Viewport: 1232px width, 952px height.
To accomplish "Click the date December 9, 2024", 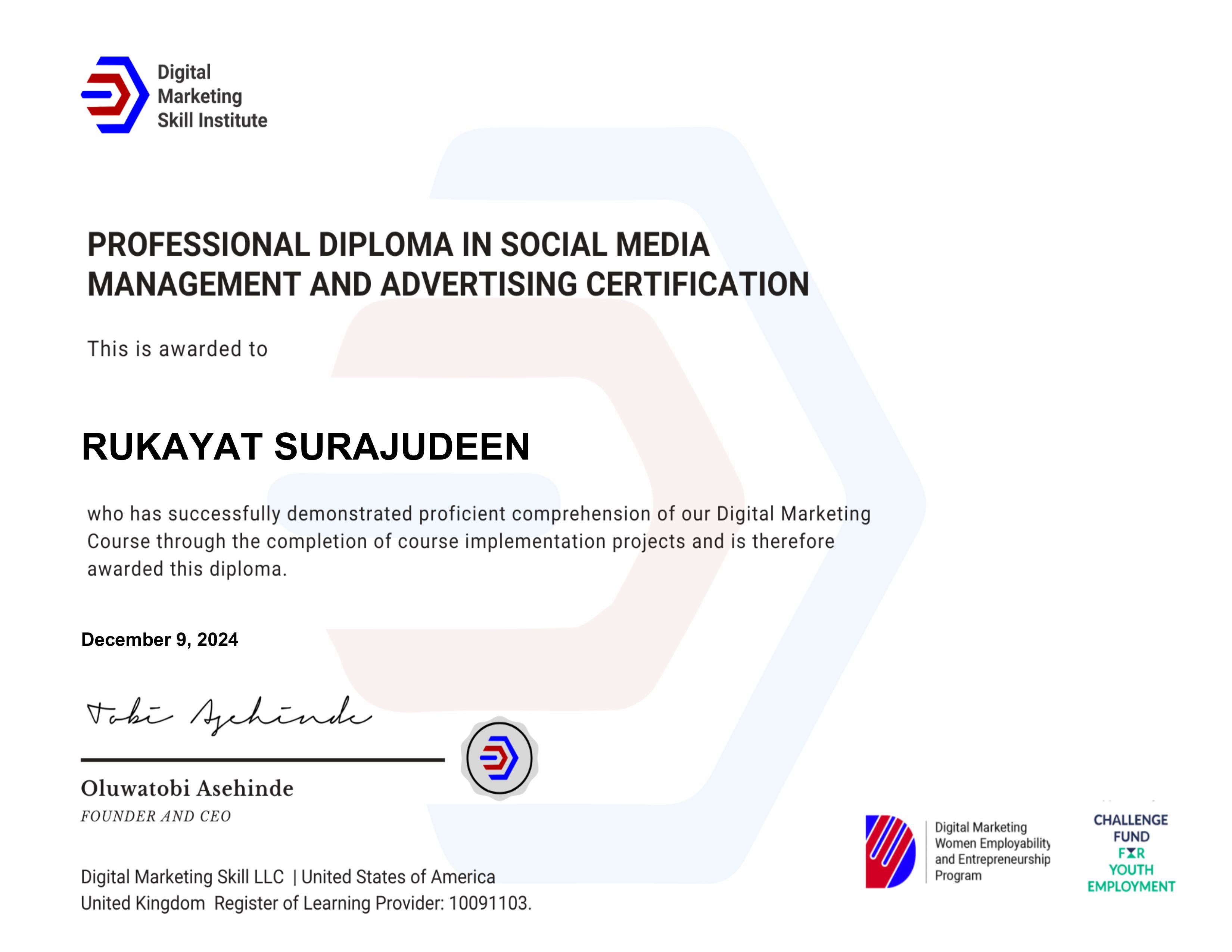I will point(160,640).
